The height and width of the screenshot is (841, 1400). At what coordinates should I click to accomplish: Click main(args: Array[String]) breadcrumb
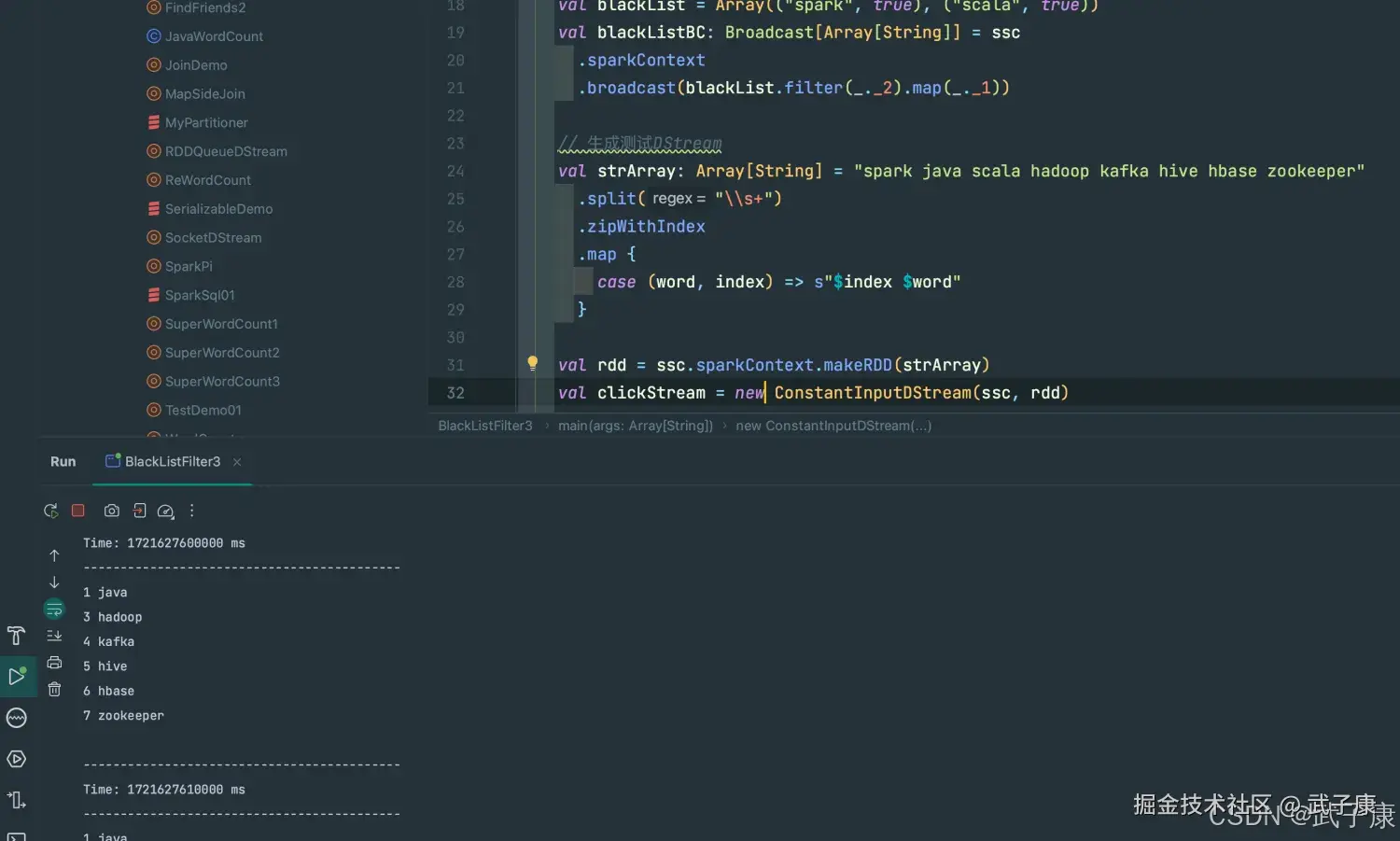(x=636, y=426)
